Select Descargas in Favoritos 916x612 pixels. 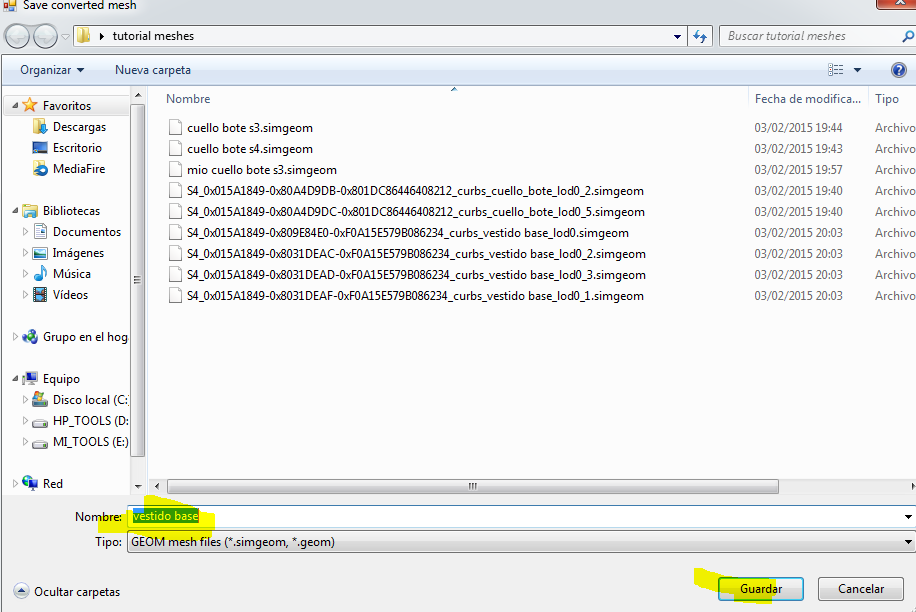79,127
